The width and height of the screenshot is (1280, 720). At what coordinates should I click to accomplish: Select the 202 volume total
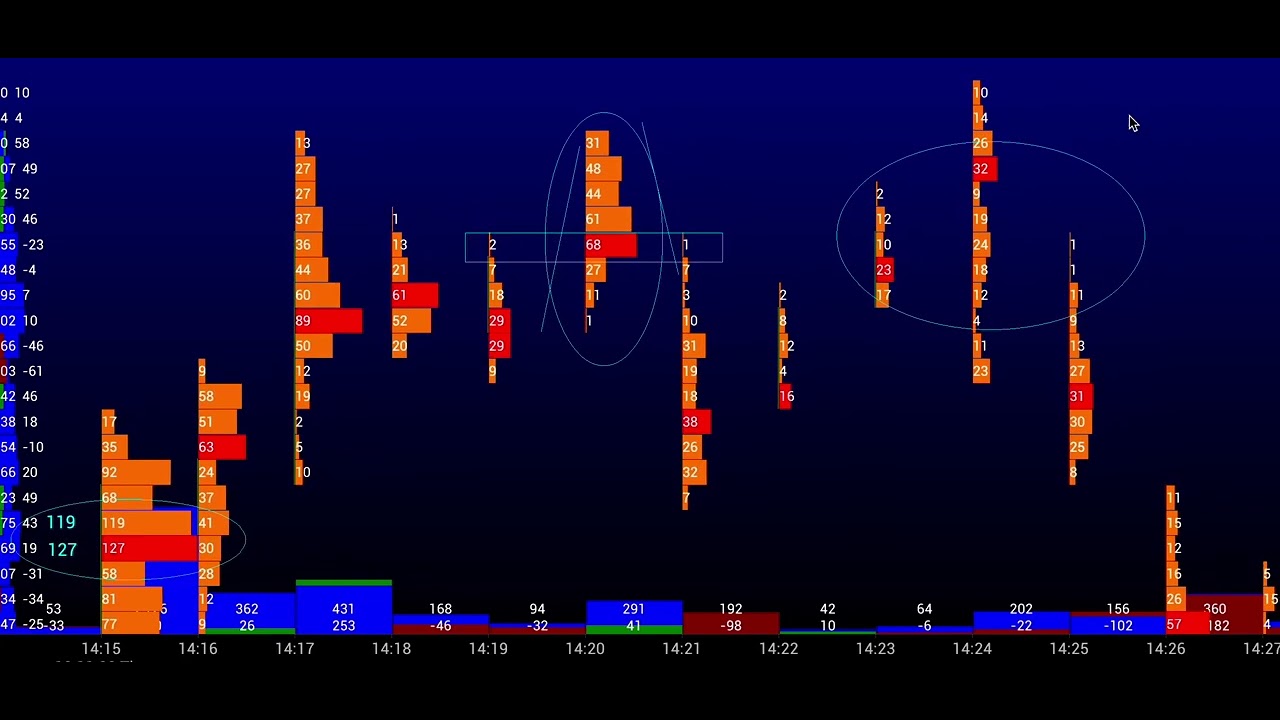click(x=1021, y=609)
